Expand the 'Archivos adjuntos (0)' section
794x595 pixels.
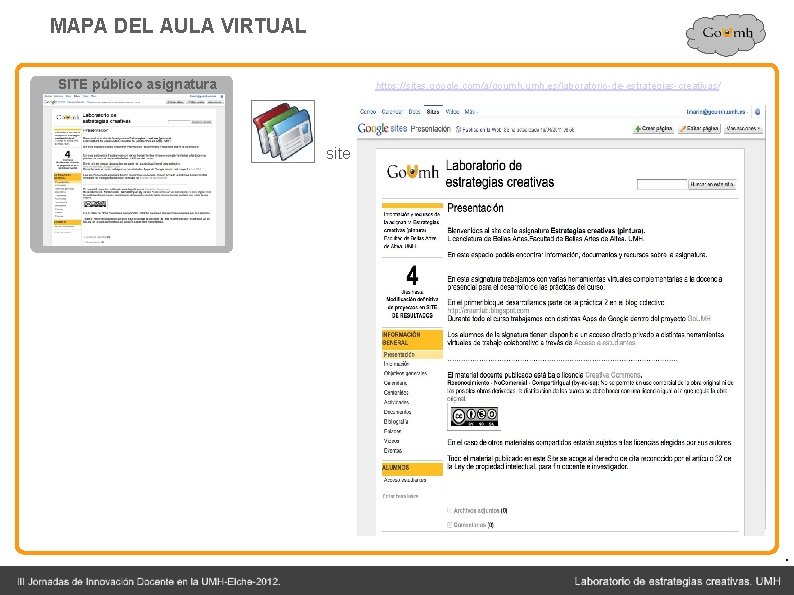tap(478, 510)
